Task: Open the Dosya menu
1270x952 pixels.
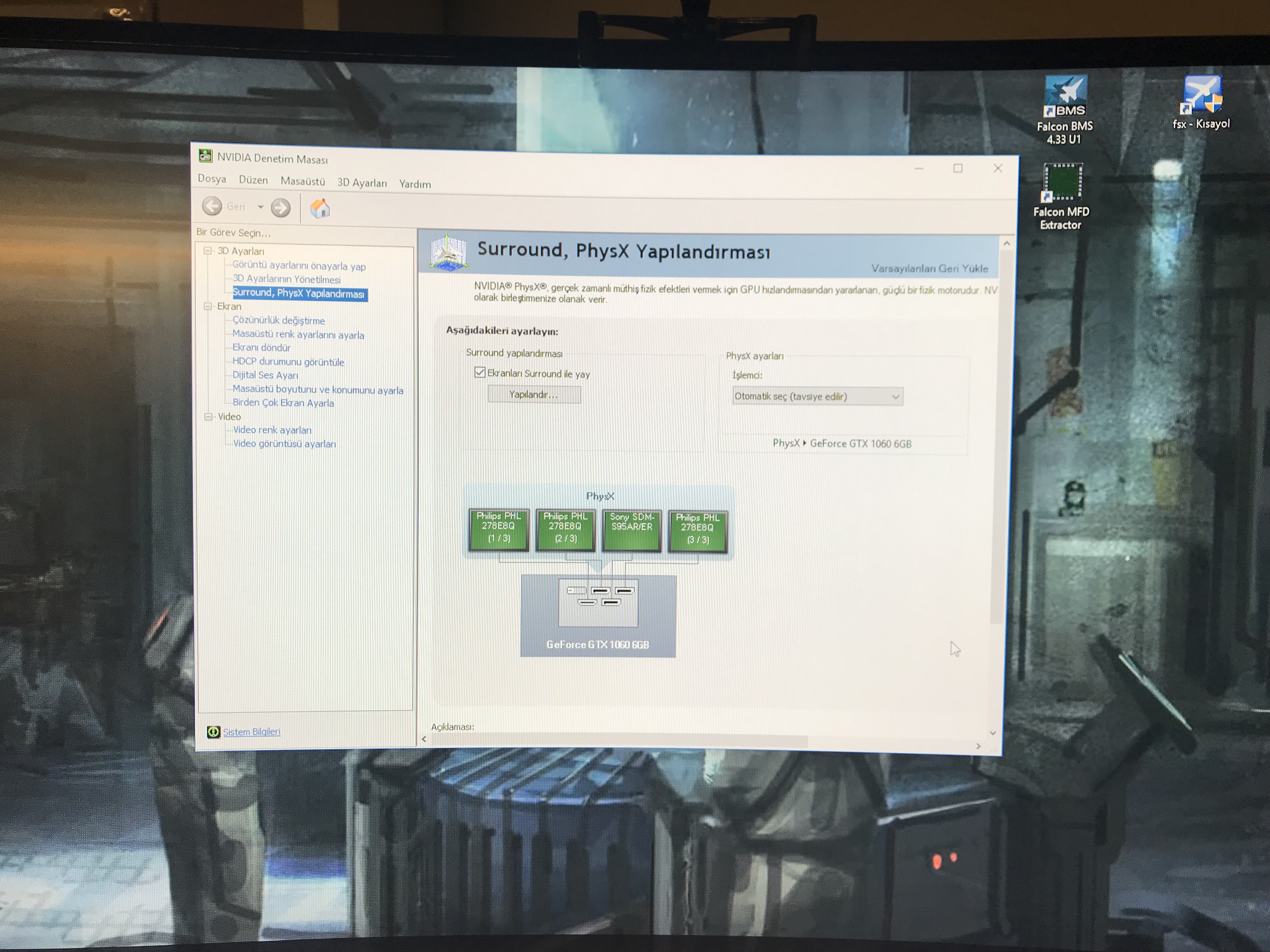Action: [x=212, y=178]
